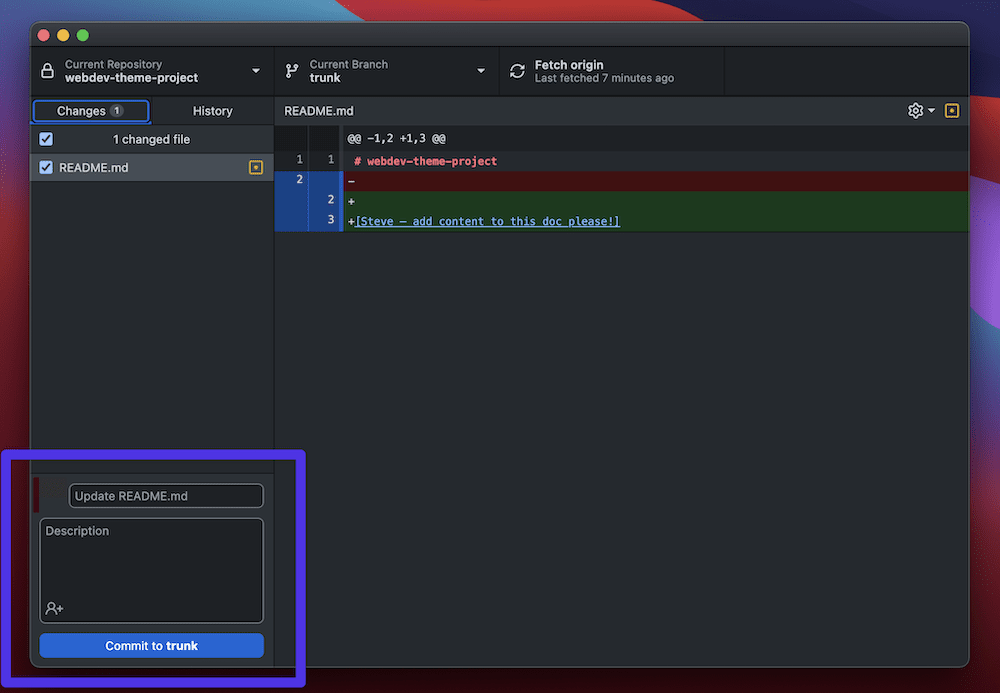Toggle the '1 changed file' select-all checkbox
The height and width of the screenshot is (693, 1000).
click(x=46, y=139)
